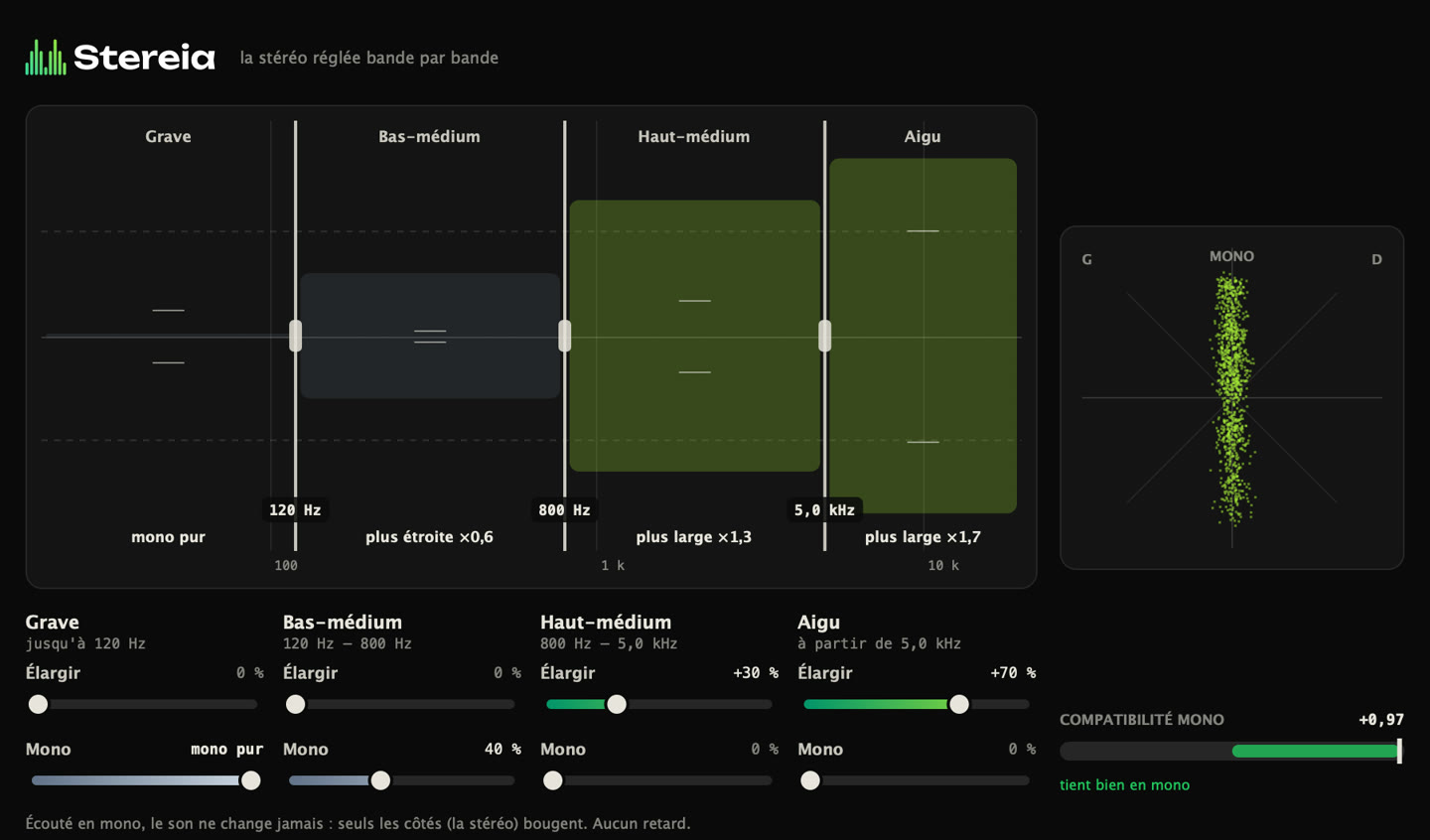
Task: Click the Bas-médium Mono slider knob
Action: (380, 780)
